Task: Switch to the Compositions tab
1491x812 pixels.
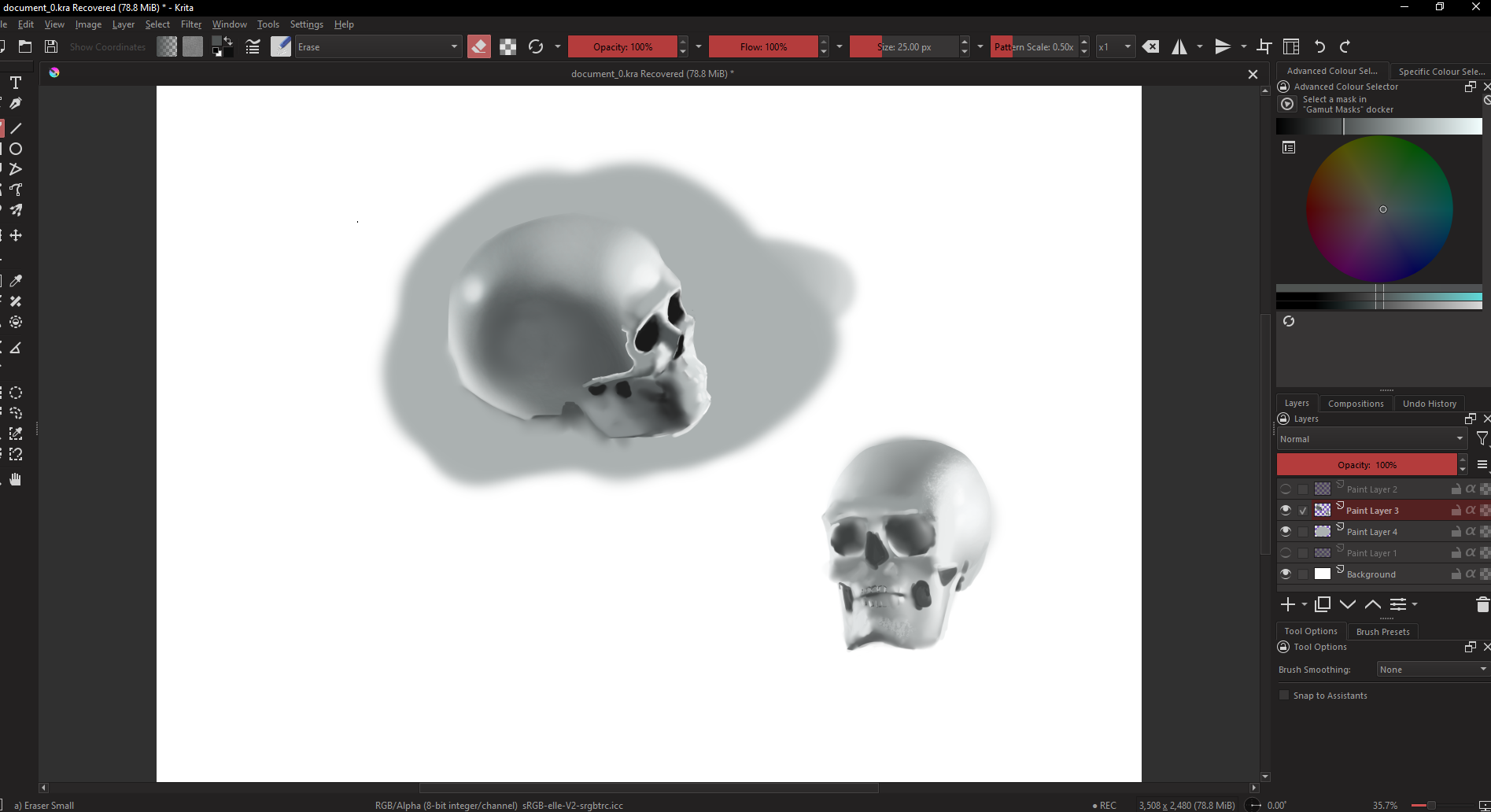Action: coord(1356,404)
